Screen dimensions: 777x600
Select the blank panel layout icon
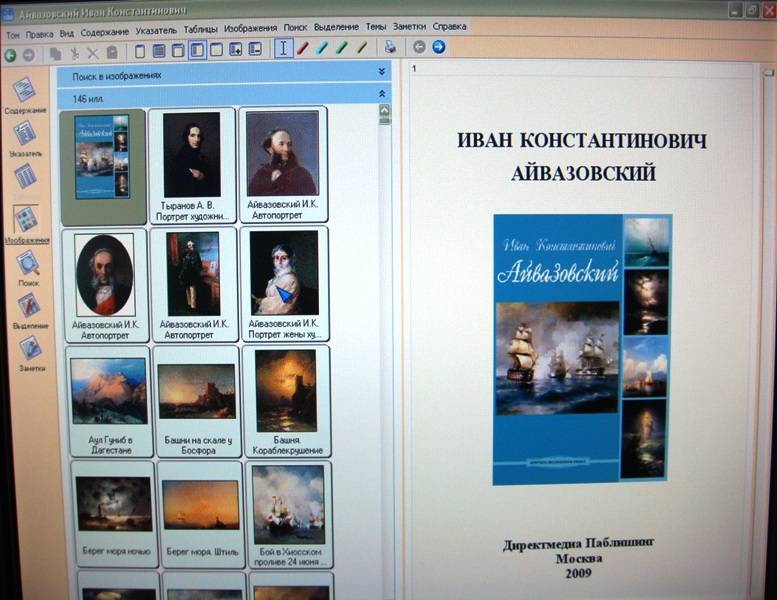tap(217, 50)
